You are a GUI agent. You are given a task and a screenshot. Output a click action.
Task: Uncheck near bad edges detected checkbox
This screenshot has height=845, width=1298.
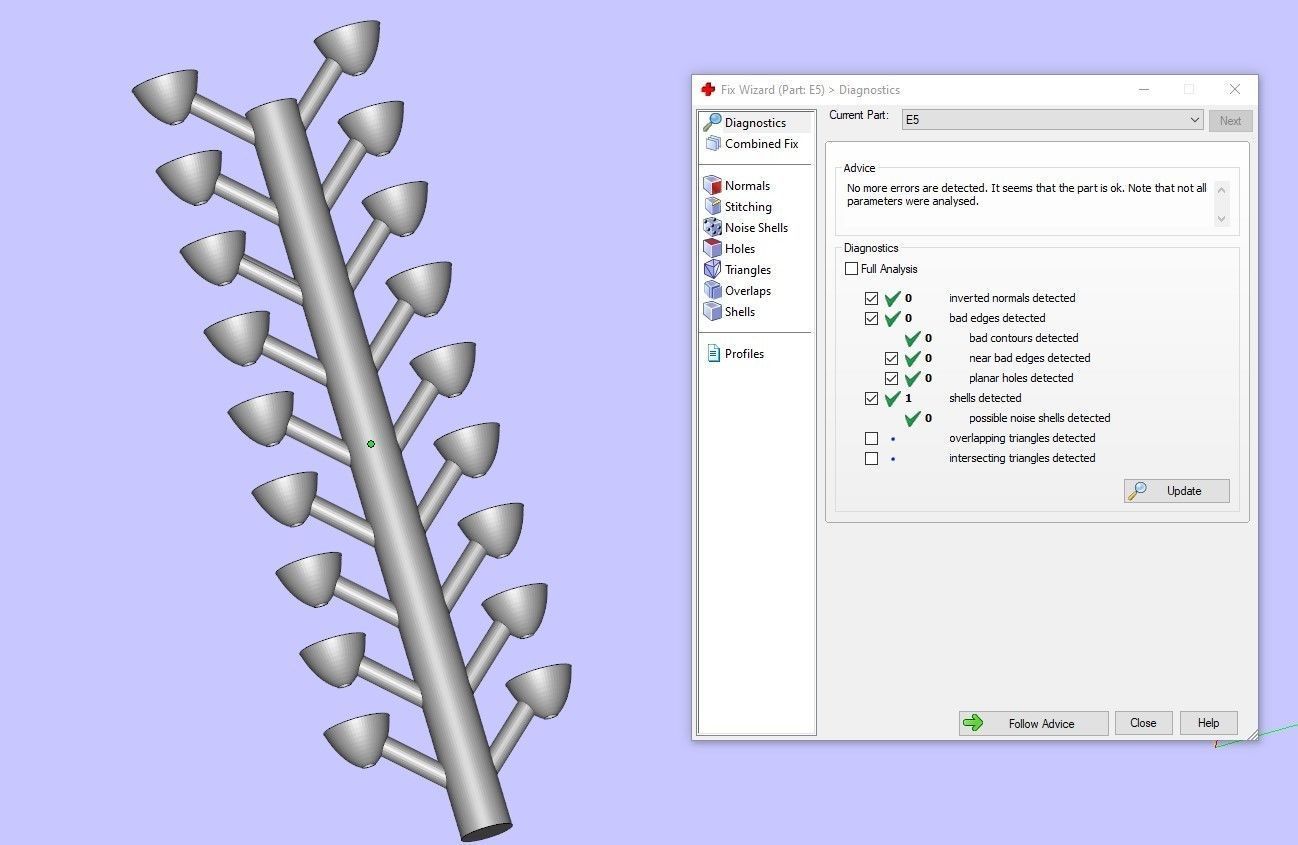point(891,358)
